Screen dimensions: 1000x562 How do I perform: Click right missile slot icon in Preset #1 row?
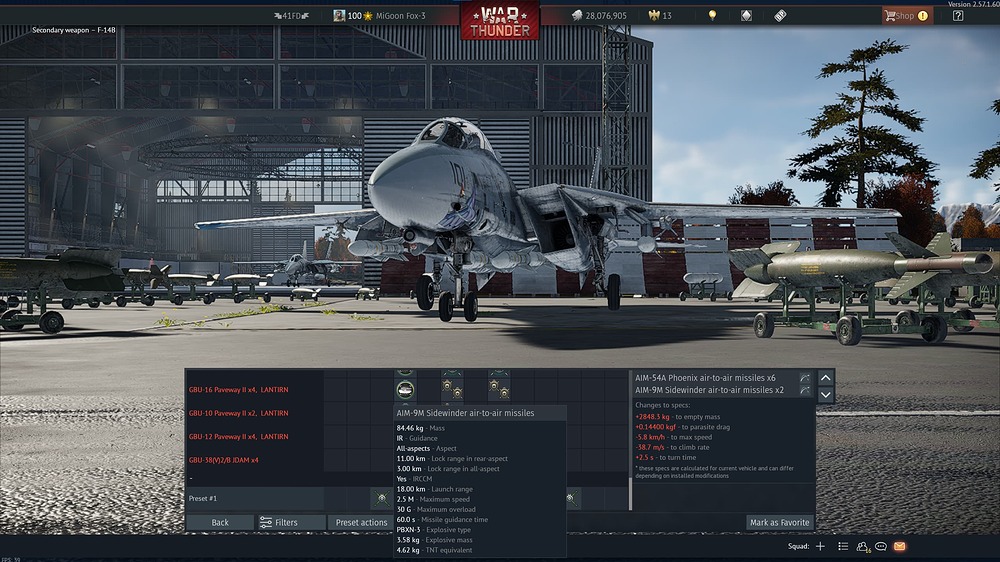point(573,498)
